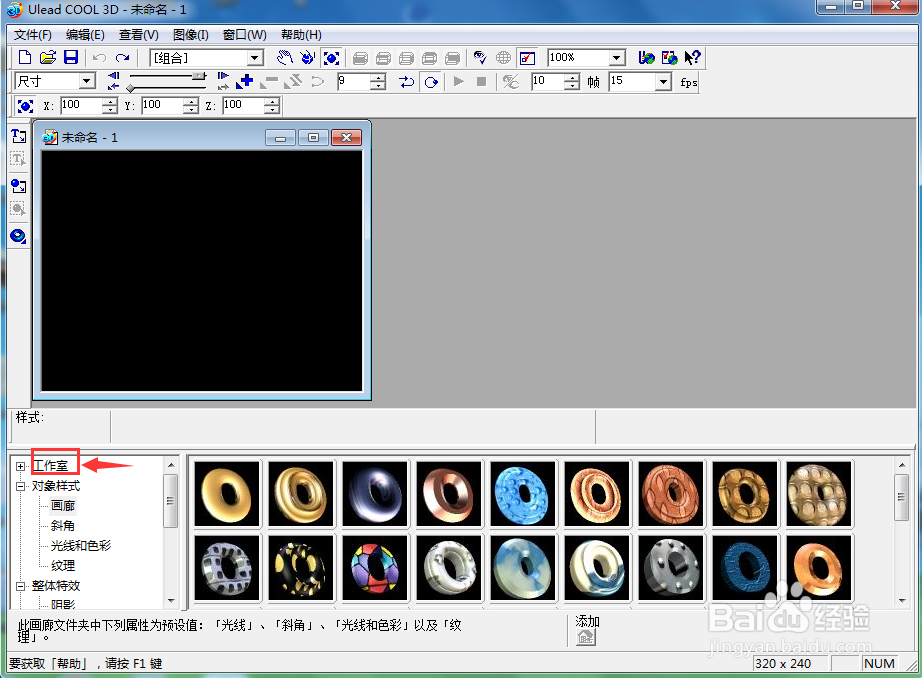The image size is (922, 678).
Task: Create a new file with toolbar icon
Action: (x=25, y=58)
